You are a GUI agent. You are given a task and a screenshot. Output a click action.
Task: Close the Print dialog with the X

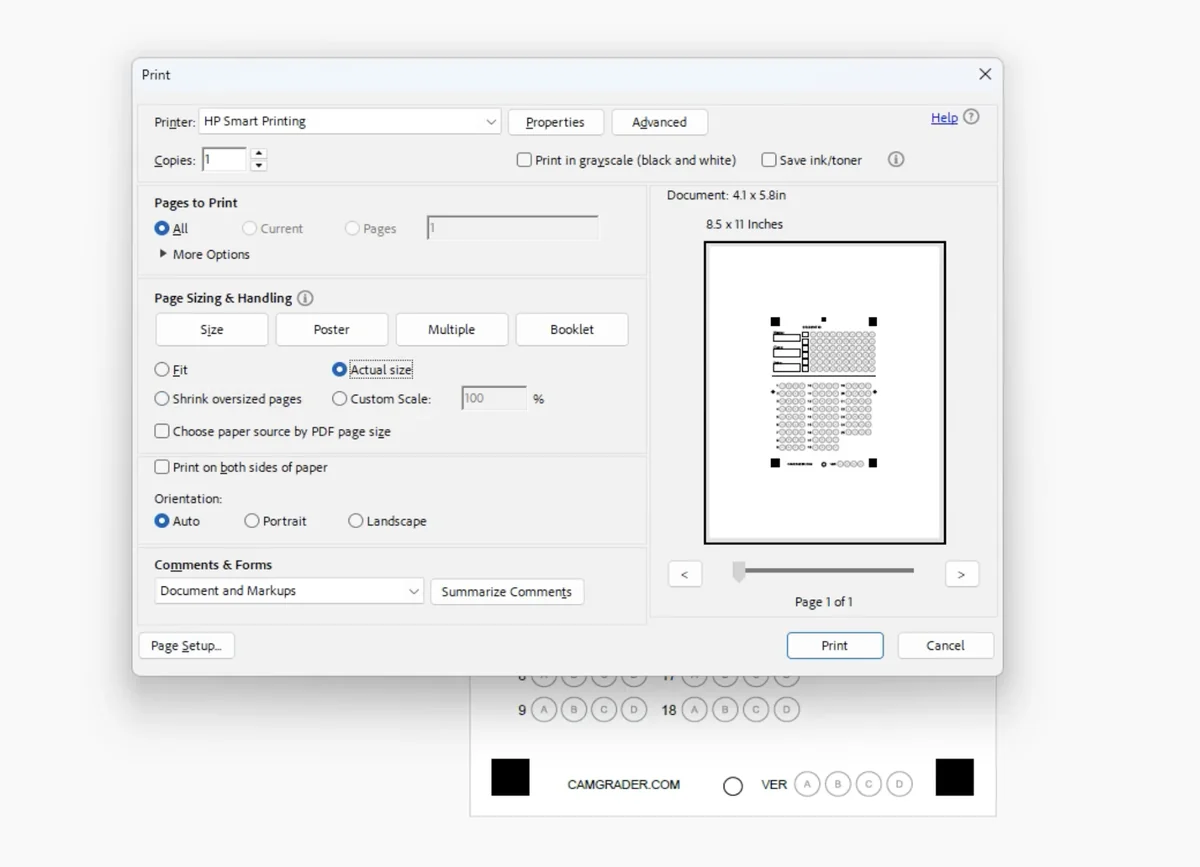(x=985, y=74)
